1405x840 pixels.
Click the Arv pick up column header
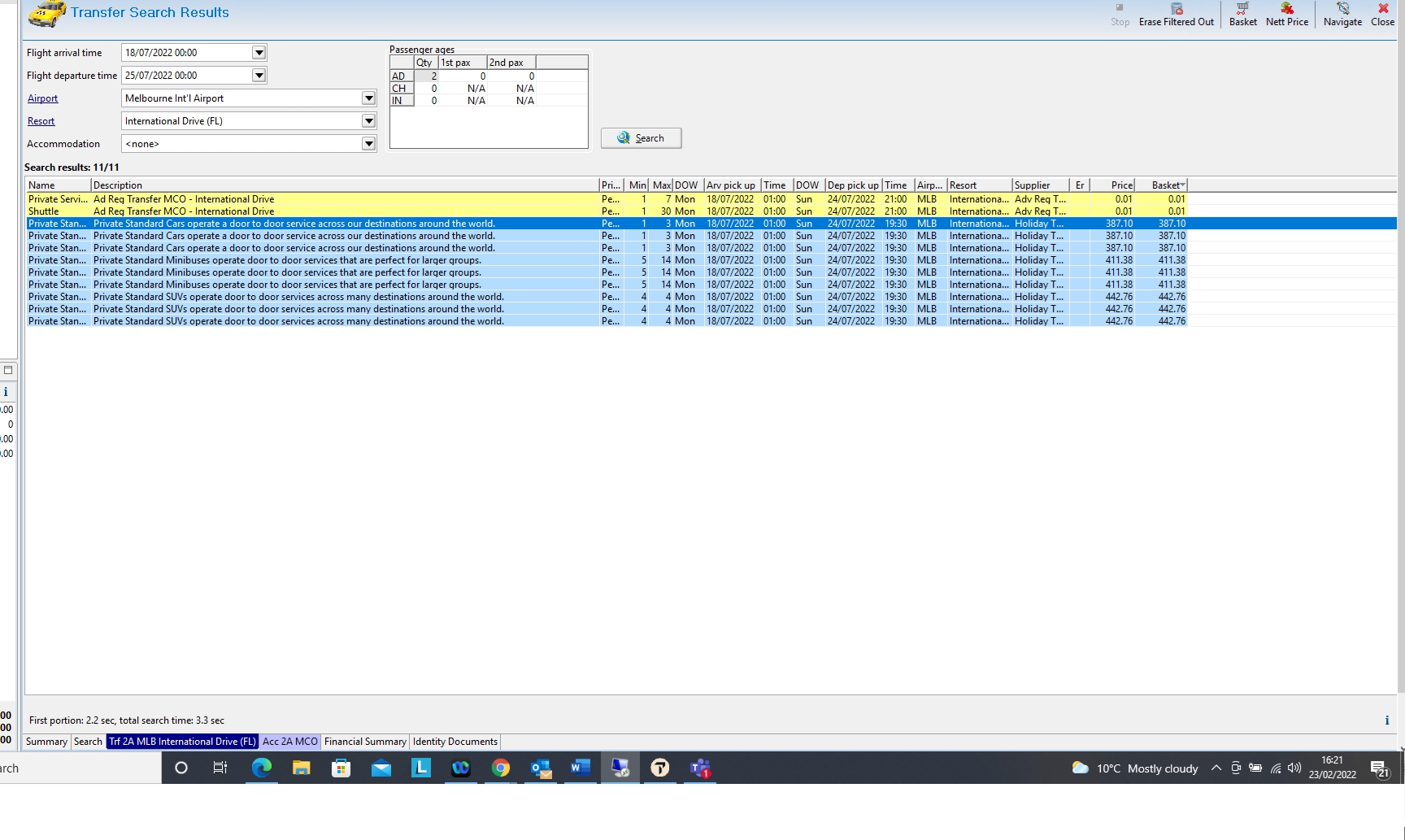(732, 185)
